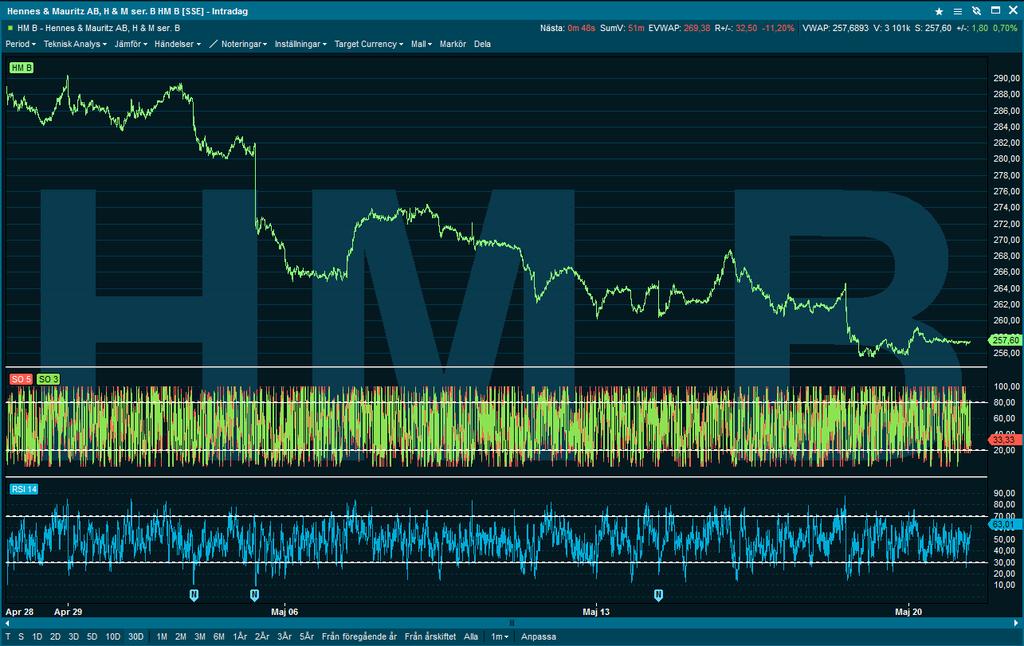Open the Target Currency dropdown
This screenshot has height=646, width=1024.
click(x=368, y=44)
